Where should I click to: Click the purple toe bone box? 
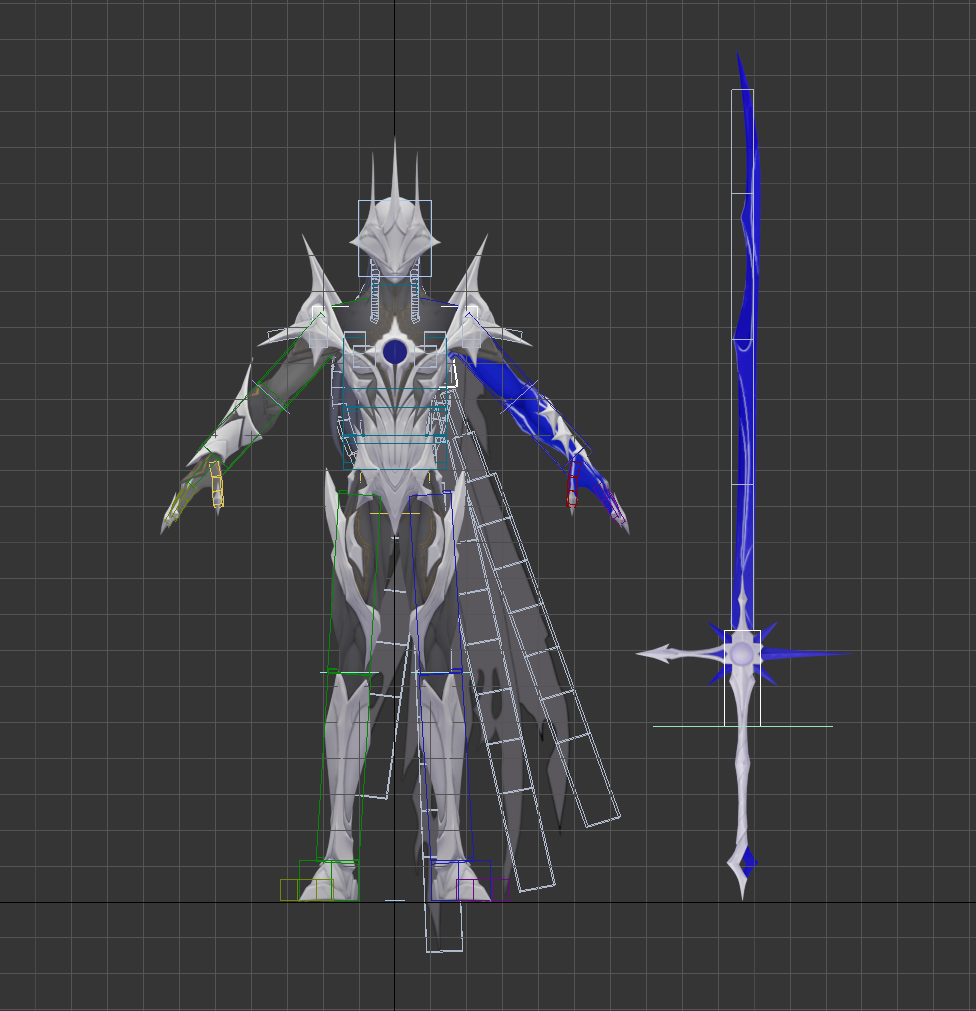coord(483,890)
